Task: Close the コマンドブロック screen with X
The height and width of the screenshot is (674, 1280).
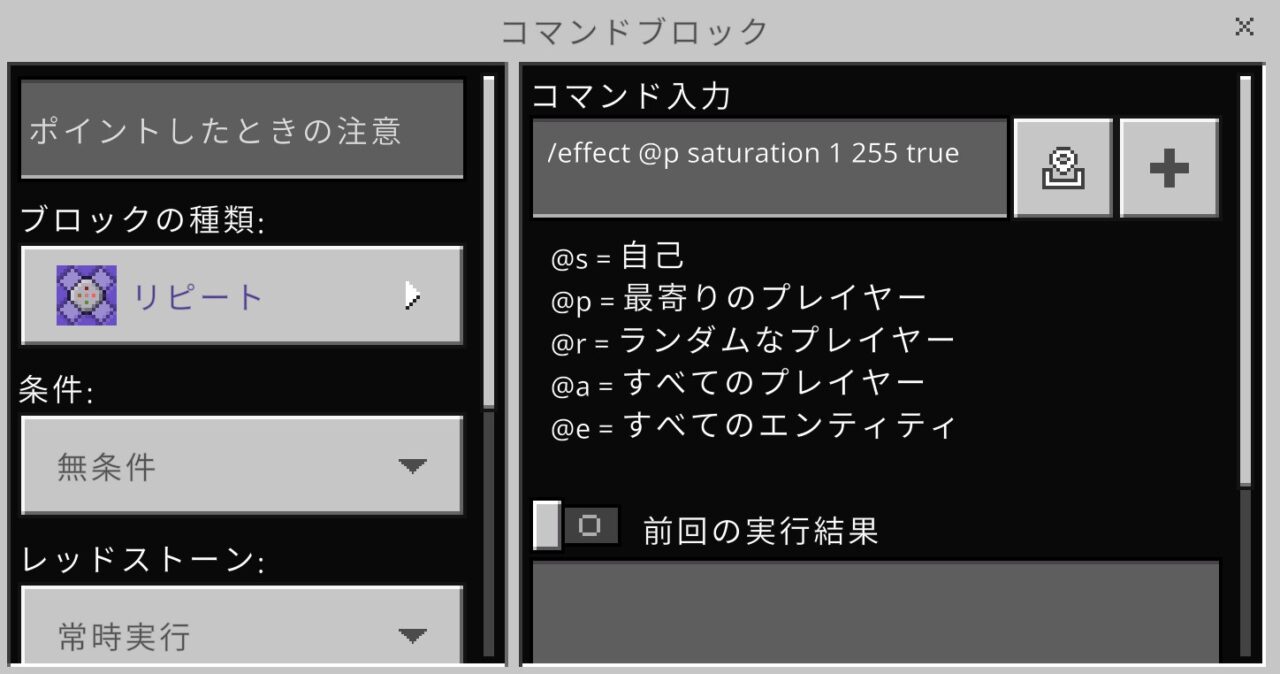Action: pos(1244,27)
